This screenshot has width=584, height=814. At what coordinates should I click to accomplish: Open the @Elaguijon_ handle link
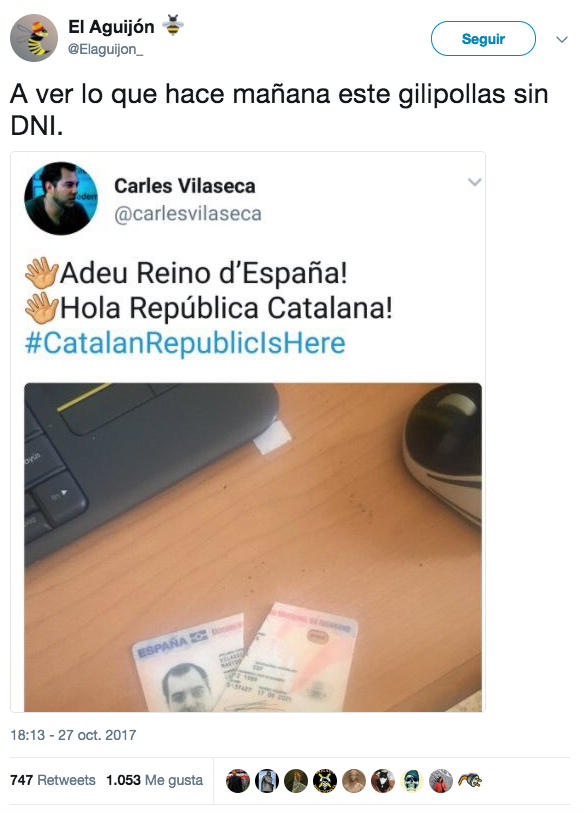[x=105, y=49]
